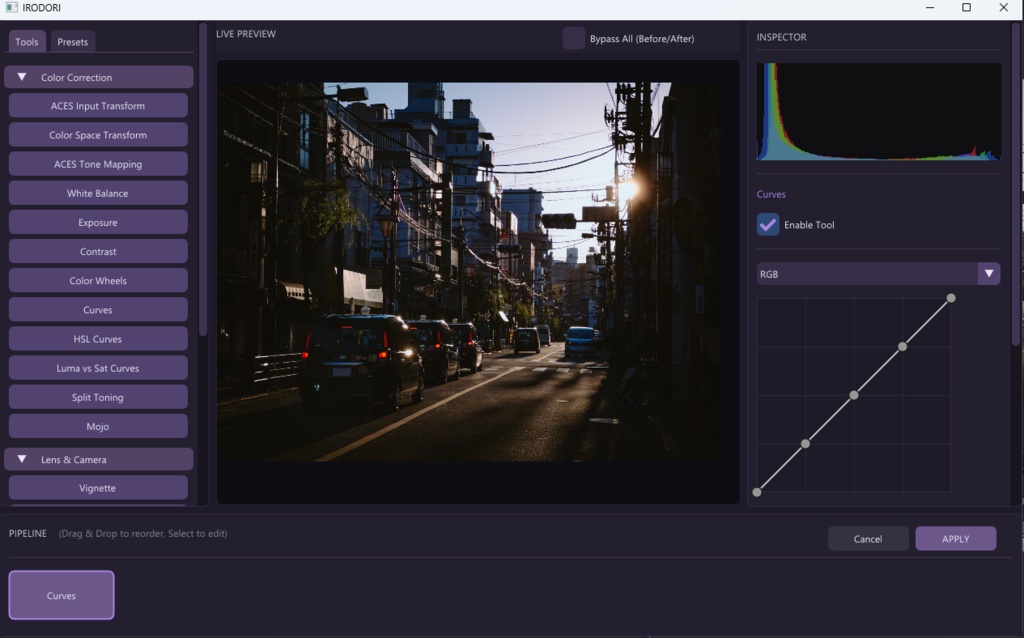
Task: Select the Curves node in pipeline
Action: coord(61,595)
